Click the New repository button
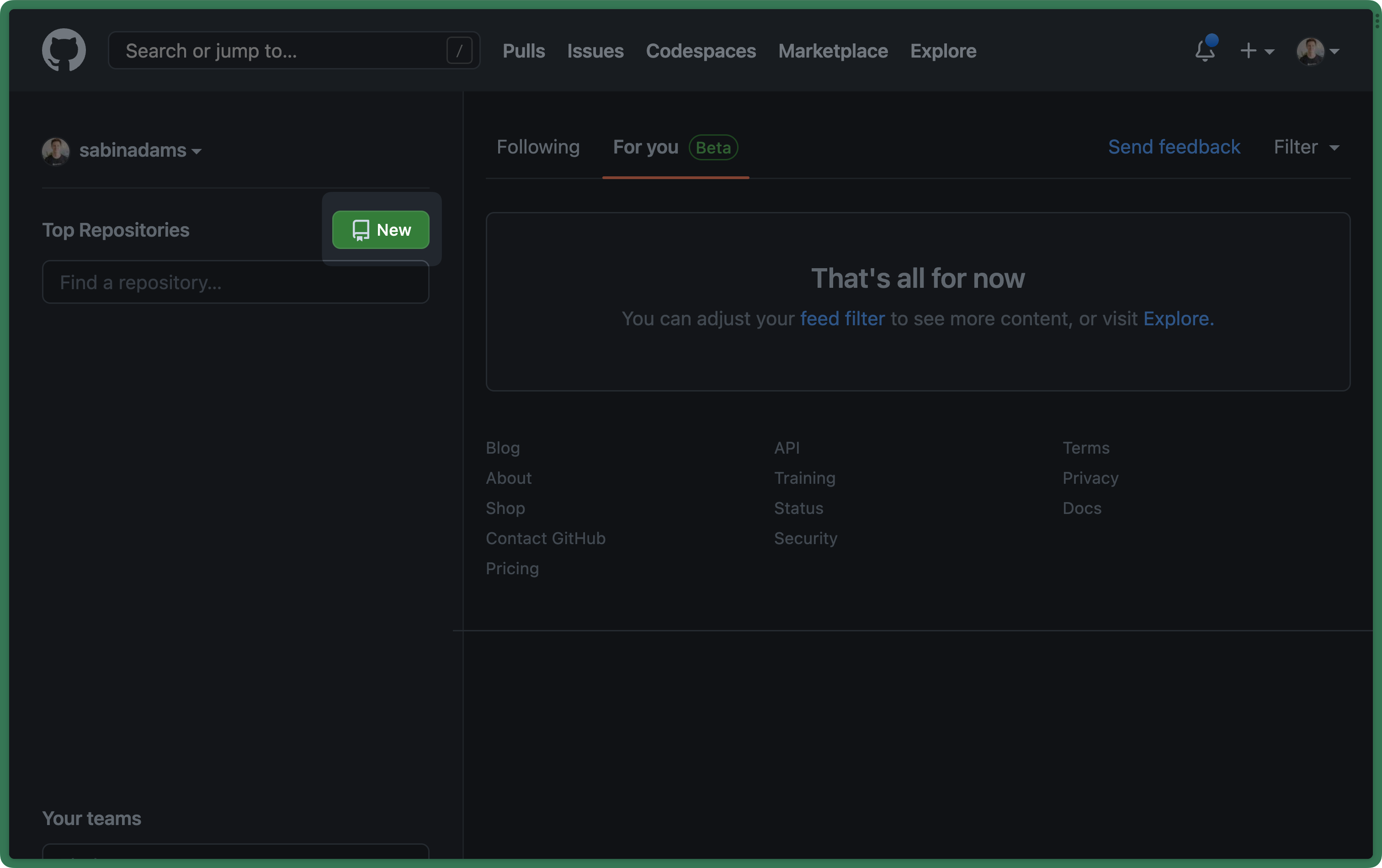1382x868 pixels. (381, 229)
